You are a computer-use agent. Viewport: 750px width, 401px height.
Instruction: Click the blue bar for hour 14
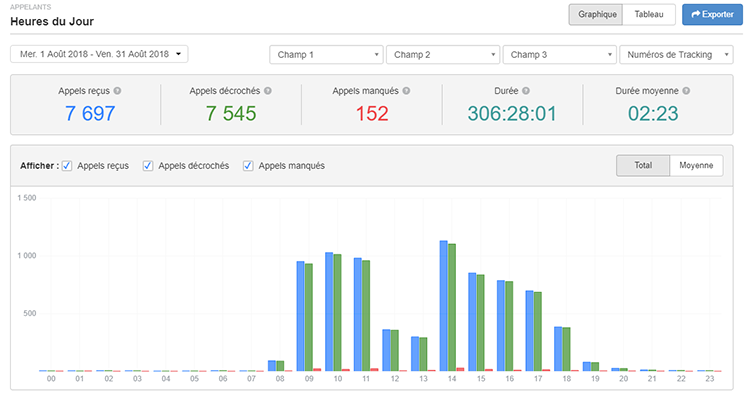pyautogui.click(x=443, y=305)
